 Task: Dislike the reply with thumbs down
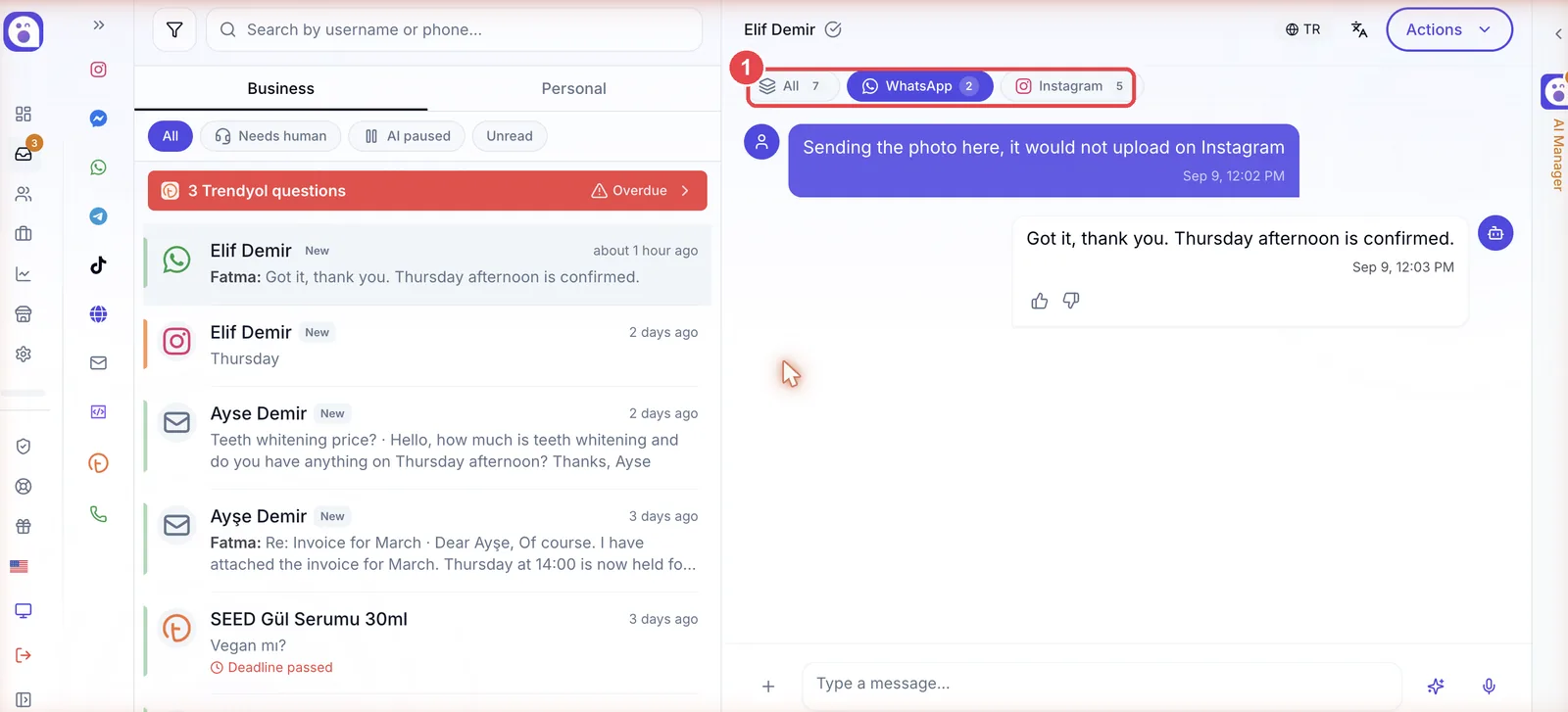tap(1071, 301)
